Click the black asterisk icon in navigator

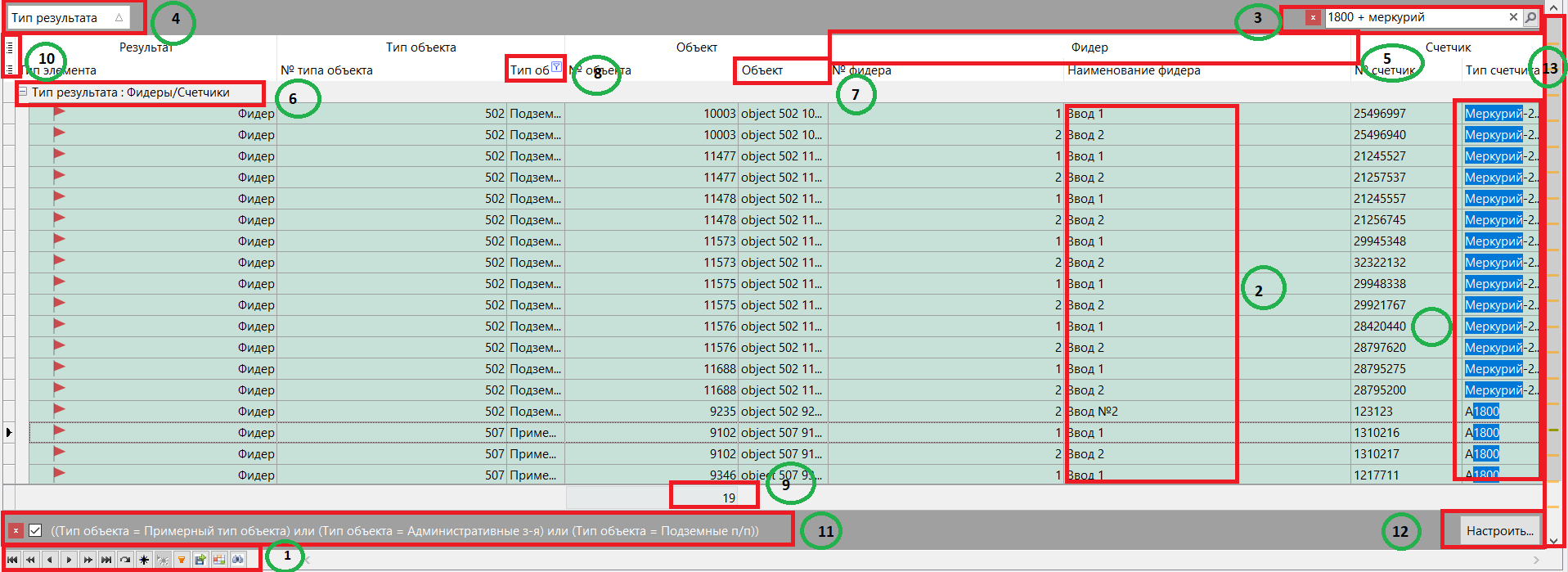(144, 560)
